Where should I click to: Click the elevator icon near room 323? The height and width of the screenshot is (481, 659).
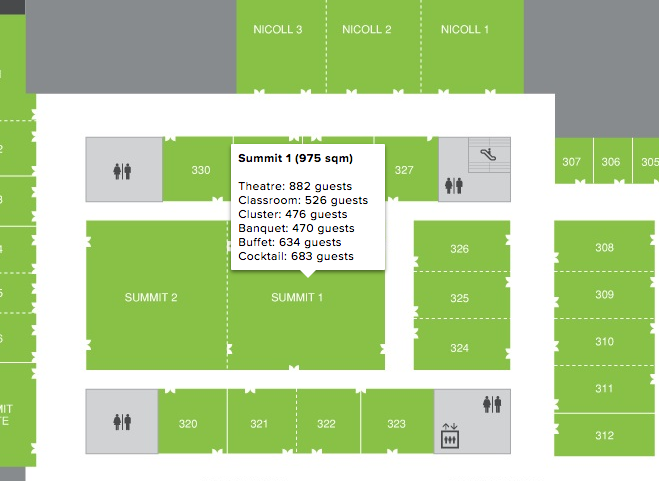click(x=450, y=436)
